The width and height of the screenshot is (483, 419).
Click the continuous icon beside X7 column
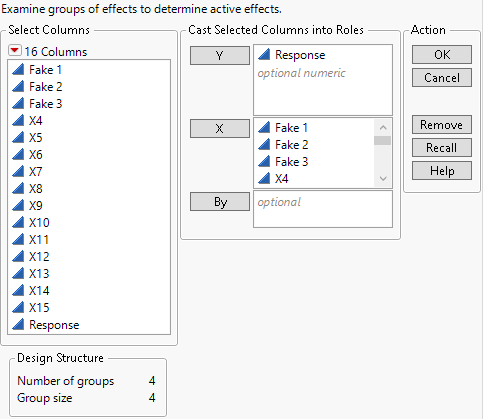18,171
